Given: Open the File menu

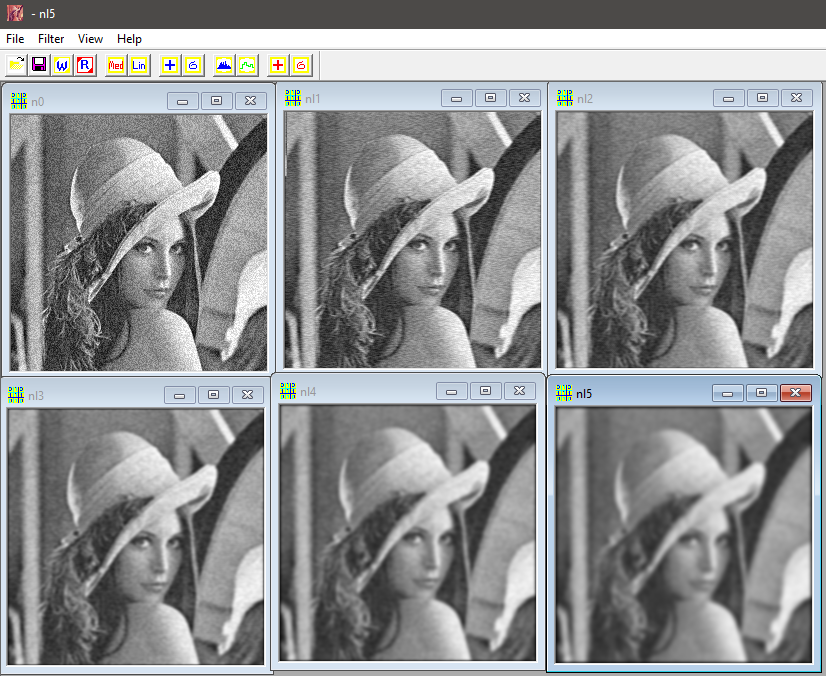Looking at the screenshot, I should 15,39.
